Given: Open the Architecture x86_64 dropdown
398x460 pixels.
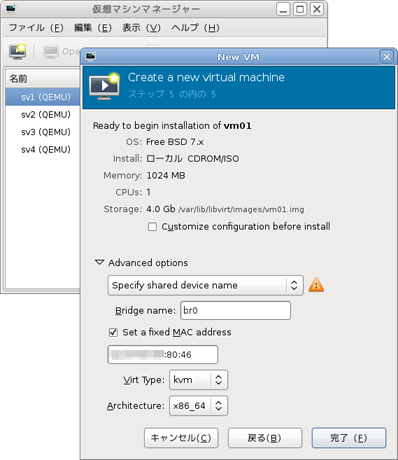Looking at the screenshot, I should (x=198, y=406).
